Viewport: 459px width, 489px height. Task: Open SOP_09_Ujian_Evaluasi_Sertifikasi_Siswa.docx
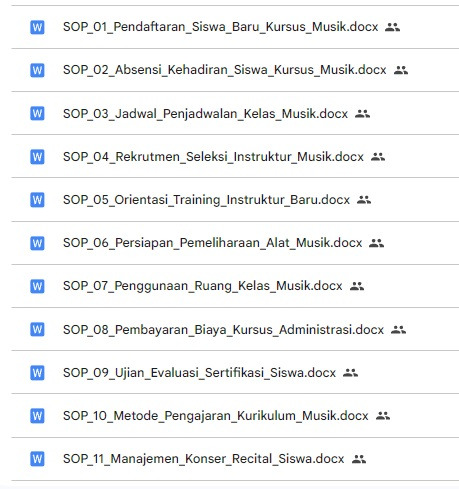[x=199, y=373]
